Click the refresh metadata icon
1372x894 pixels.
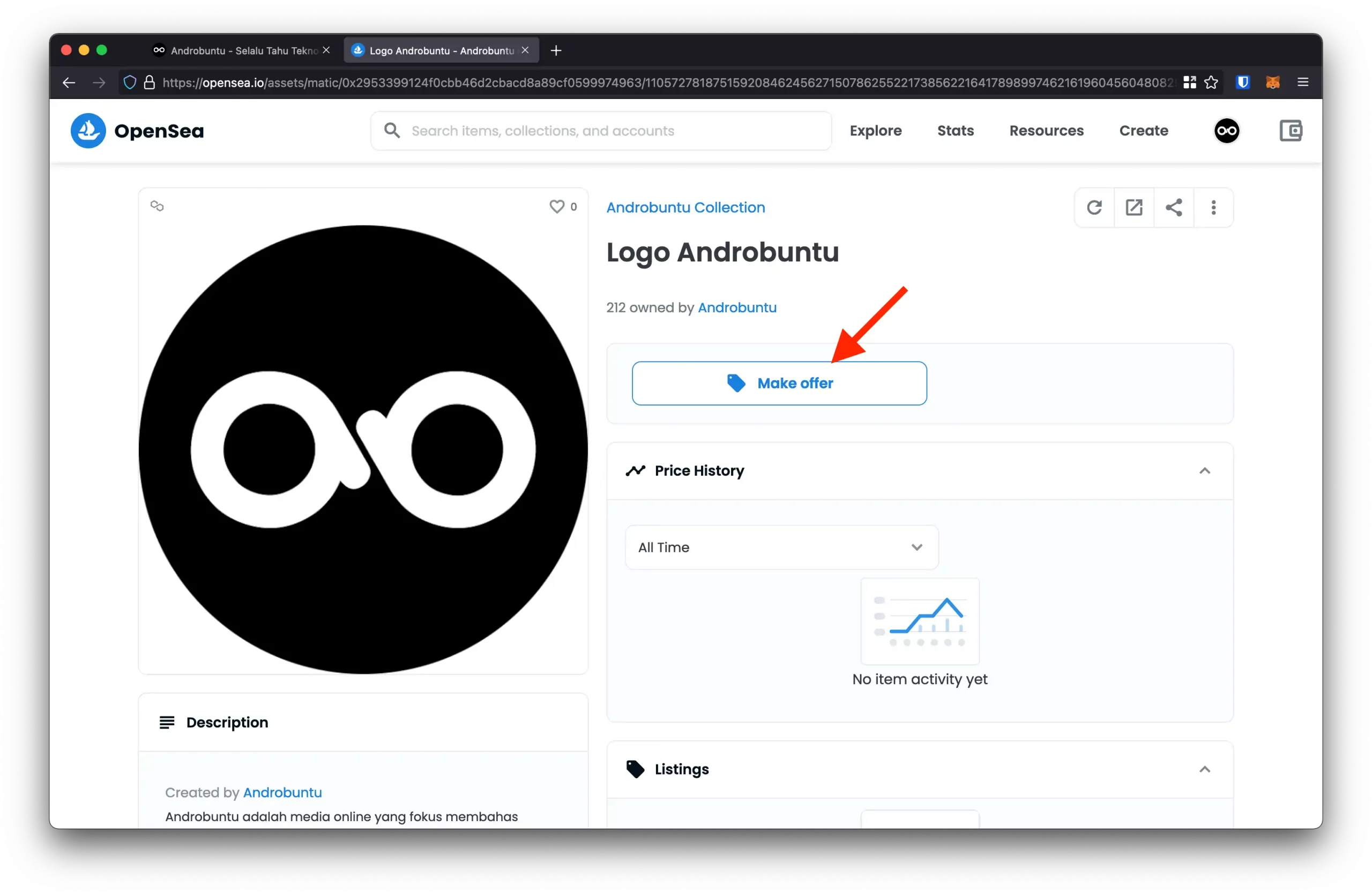click(x=1093, y=207)
